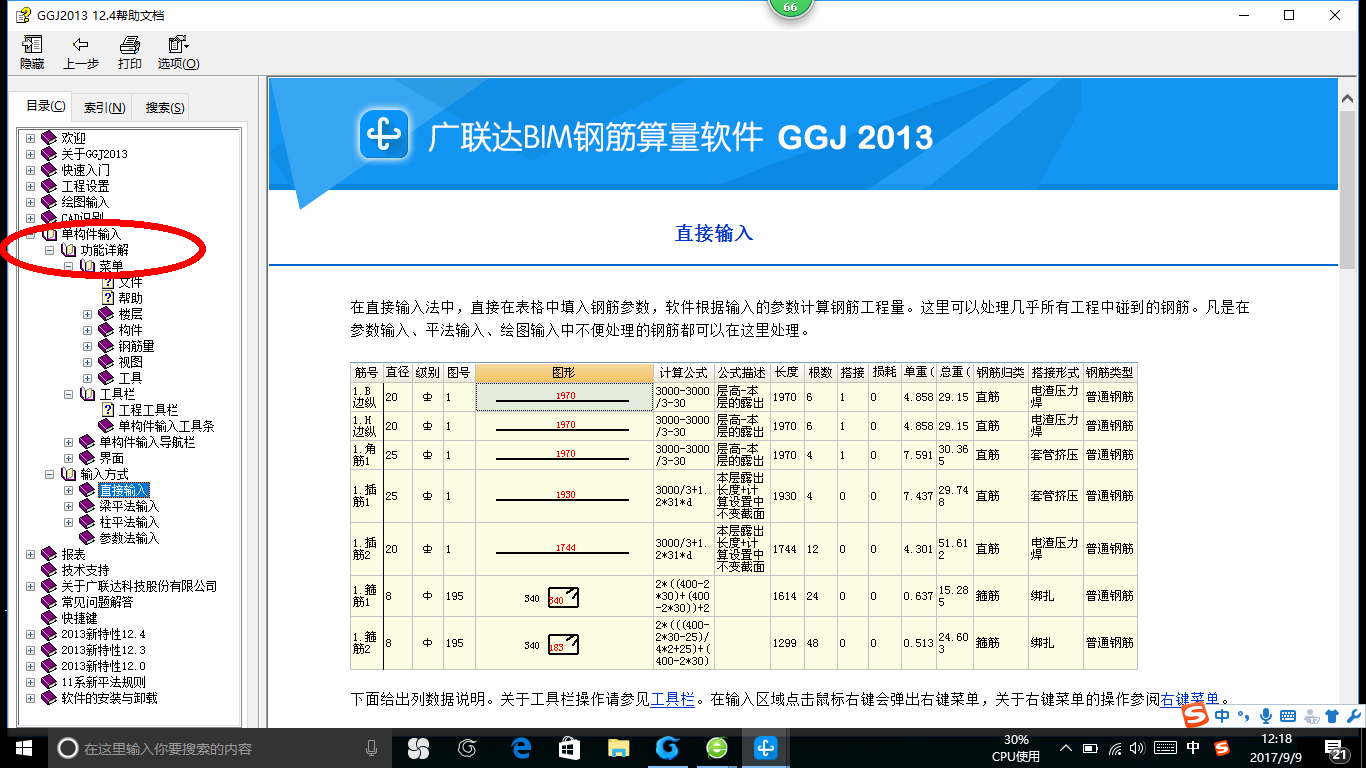Image resolution: width=1366 pixels, height=768 pixels.
Task: Click the 套管挤压 cell in the 1.插筋1 row
Action: coord(1055,496)
